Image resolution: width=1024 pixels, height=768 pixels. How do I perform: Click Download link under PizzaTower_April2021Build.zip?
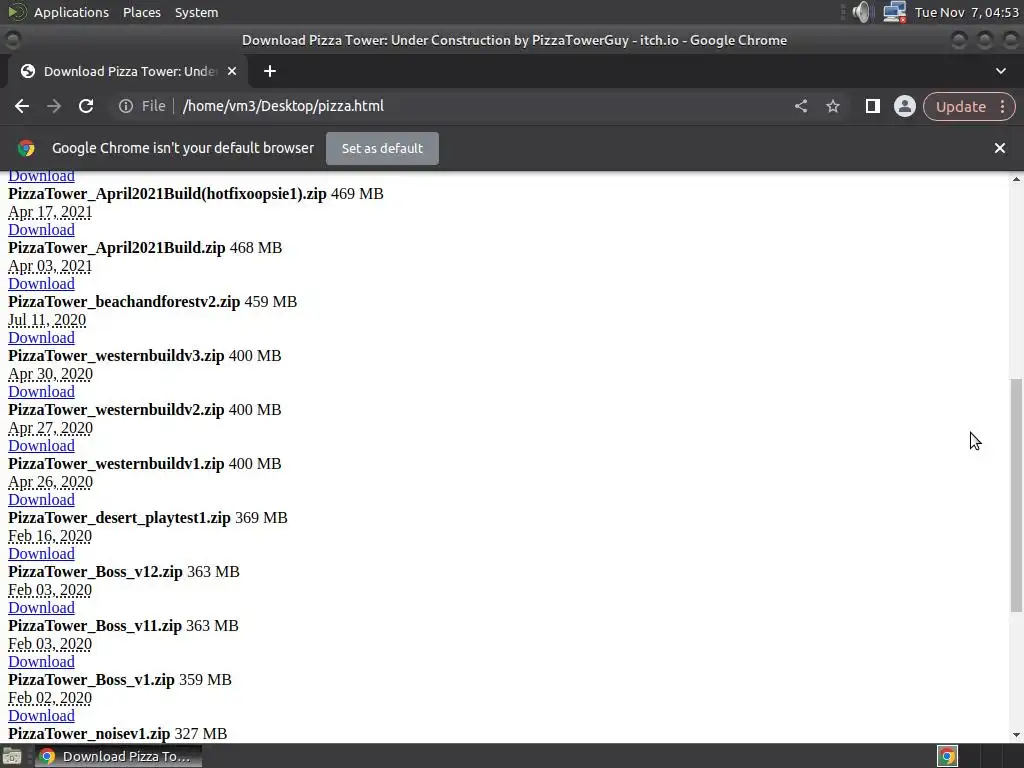(41, 284)
